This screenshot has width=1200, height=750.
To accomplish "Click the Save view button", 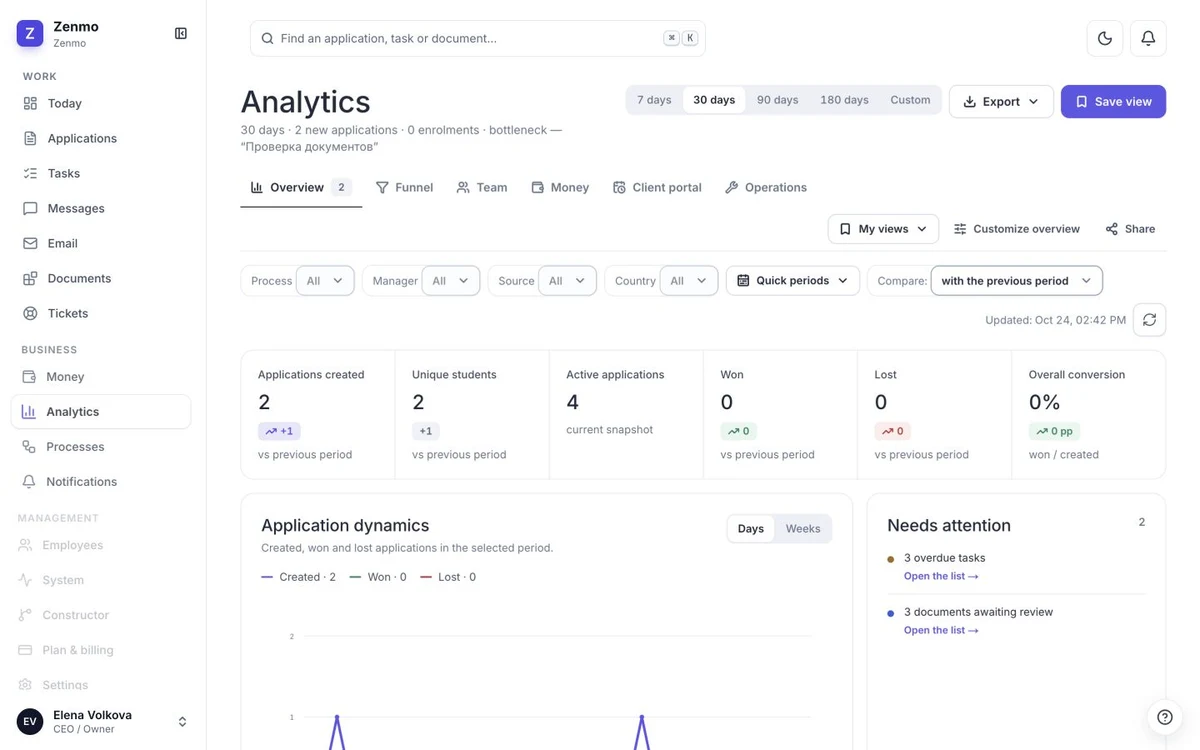I will 1113,101.
